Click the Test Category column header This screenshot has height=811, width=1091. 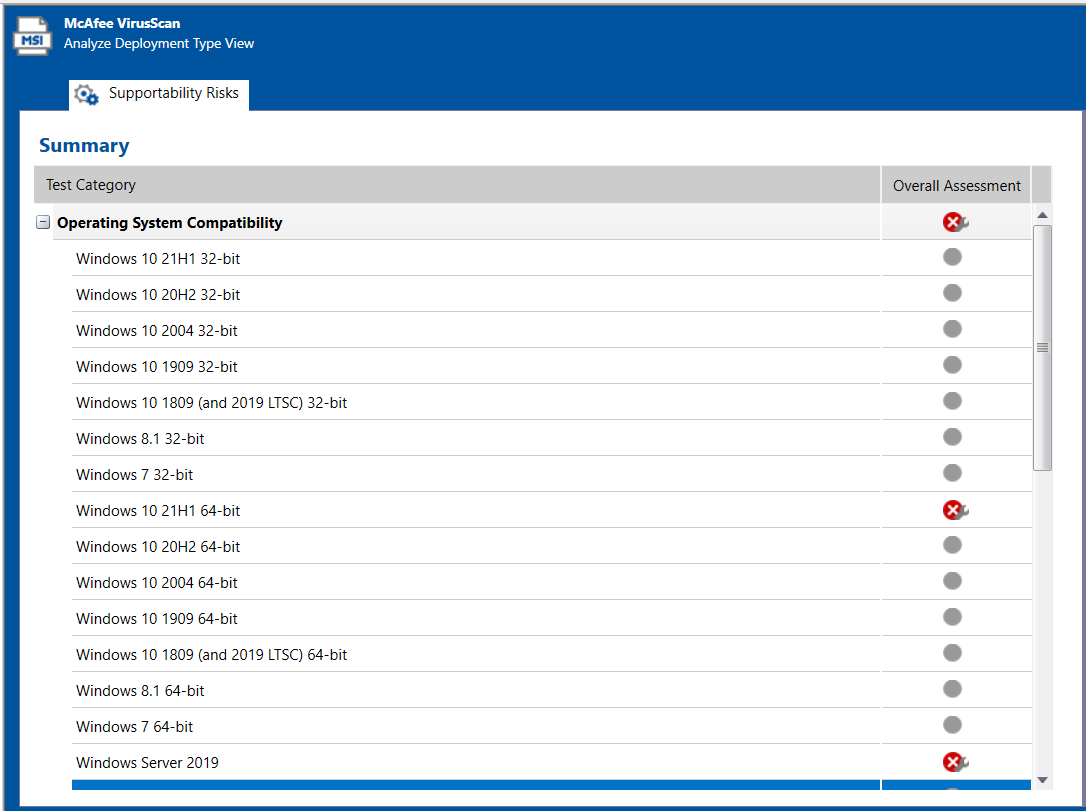click(457, 185)
